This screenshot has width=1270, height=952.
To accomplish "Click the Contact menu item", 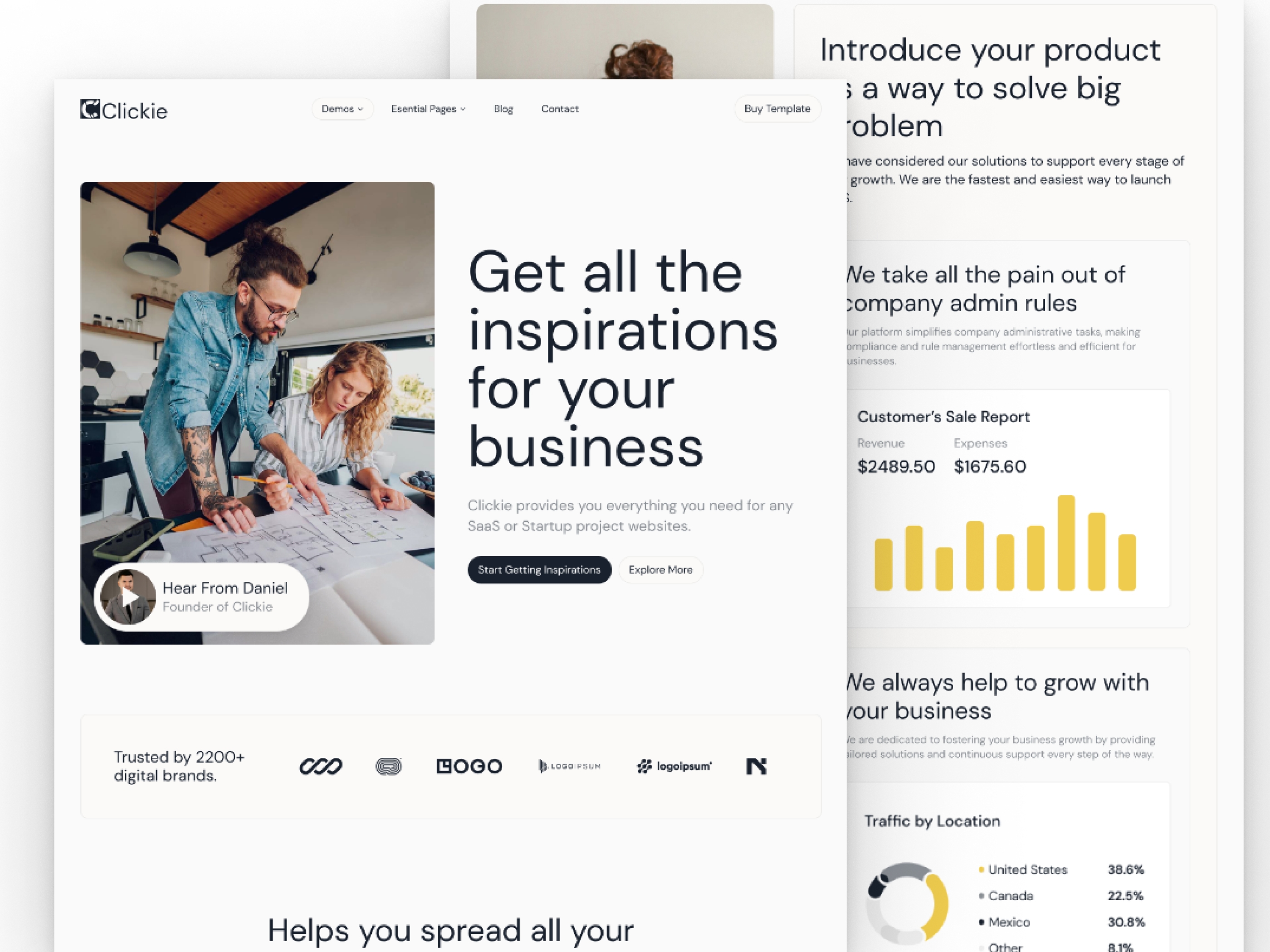I will 559,108.
